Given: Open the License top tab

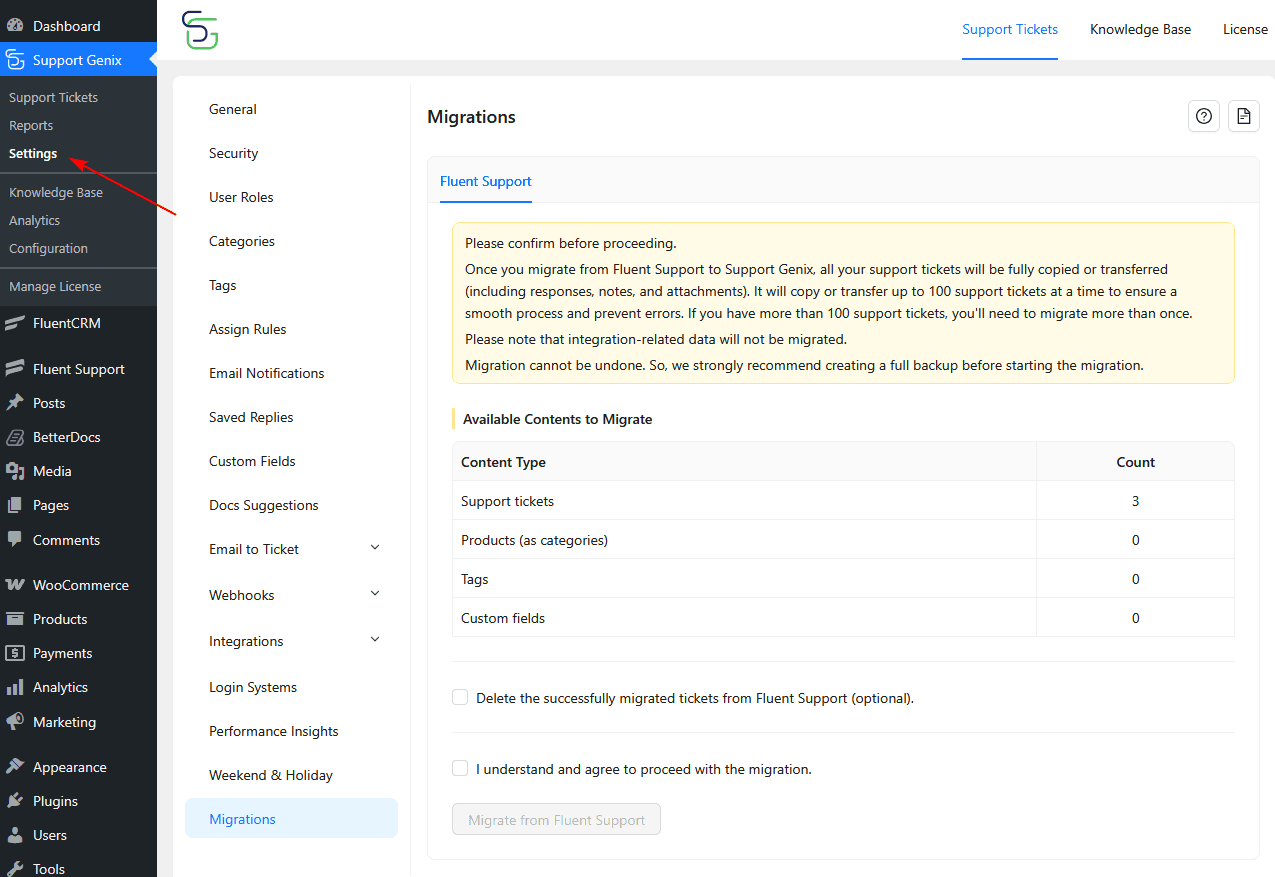Looking at the screenshot, I should click(x=1245, y=30).
